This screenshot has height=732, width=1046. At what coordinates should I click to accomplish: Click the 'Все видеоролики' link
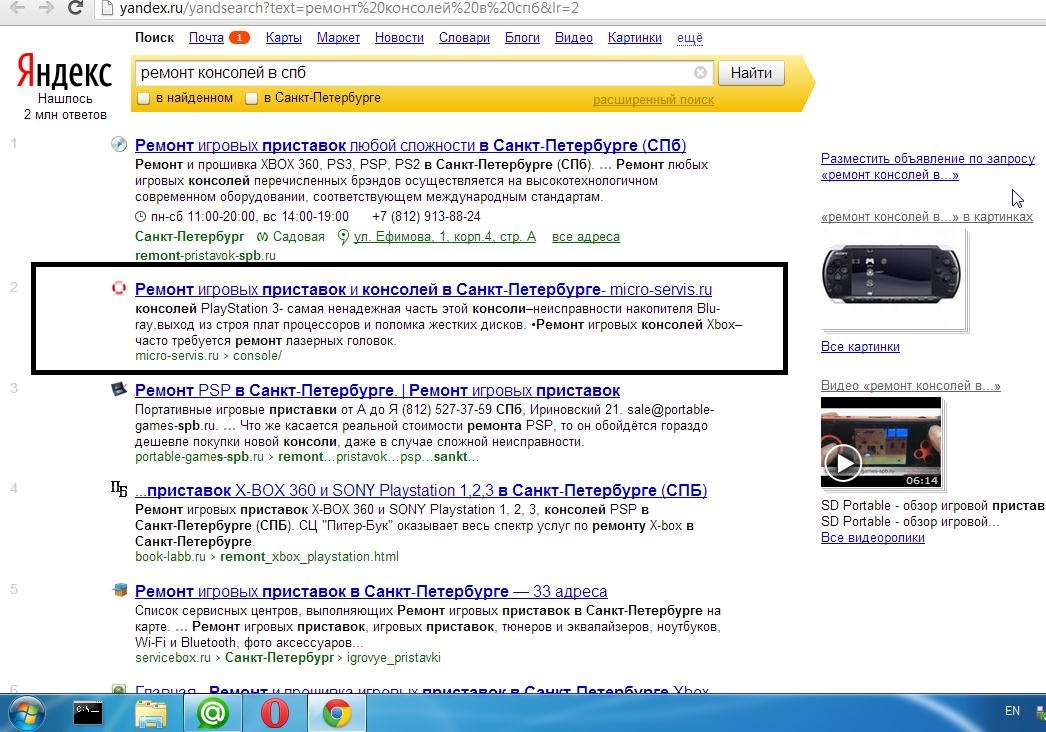(873, 537)
